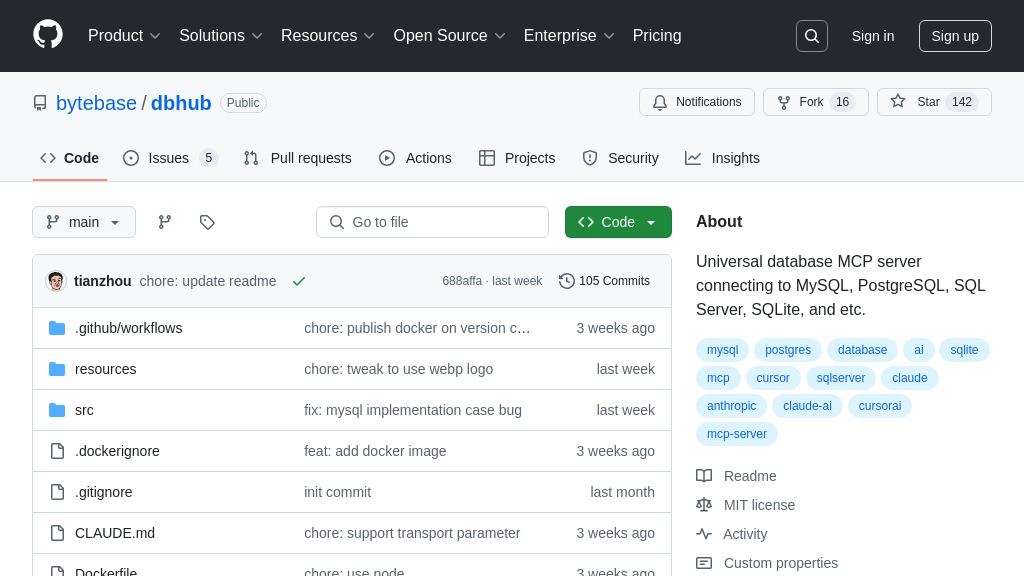The width and height of the screenshot is (1024, 576).
Task: Click the green check status icon
Action: click(299, 281)
